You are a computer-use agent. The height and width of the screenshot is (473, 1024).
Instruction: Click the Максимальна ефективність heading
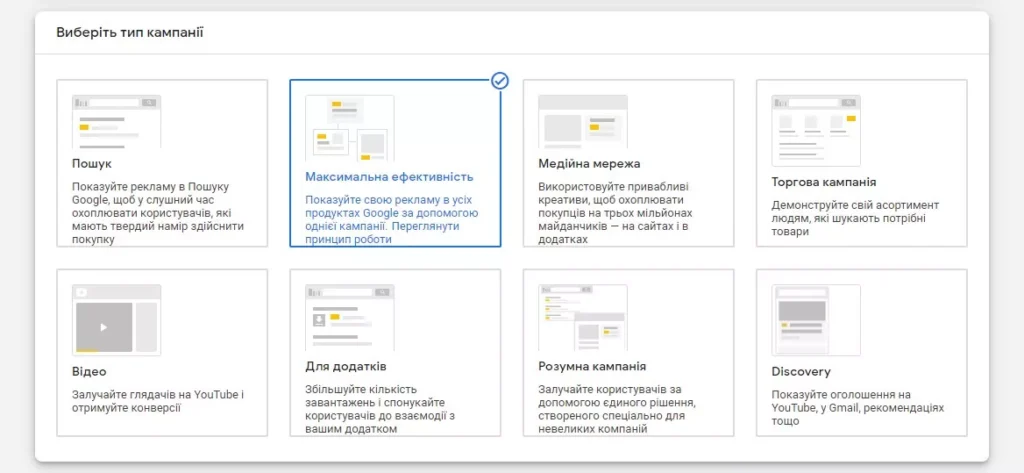click(x=389, y=177)
